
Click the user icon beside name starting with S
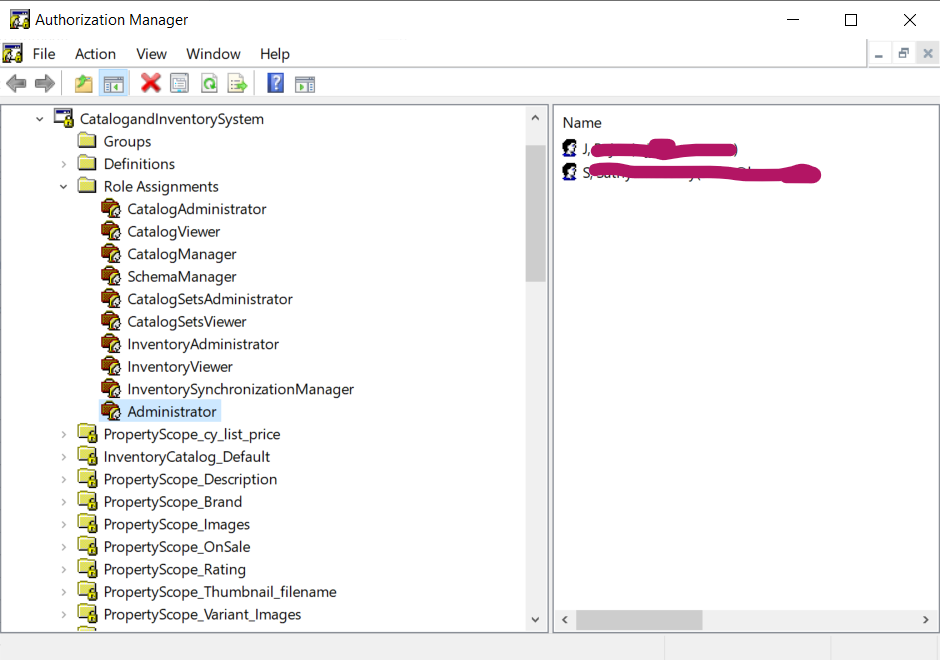point(570,172)
